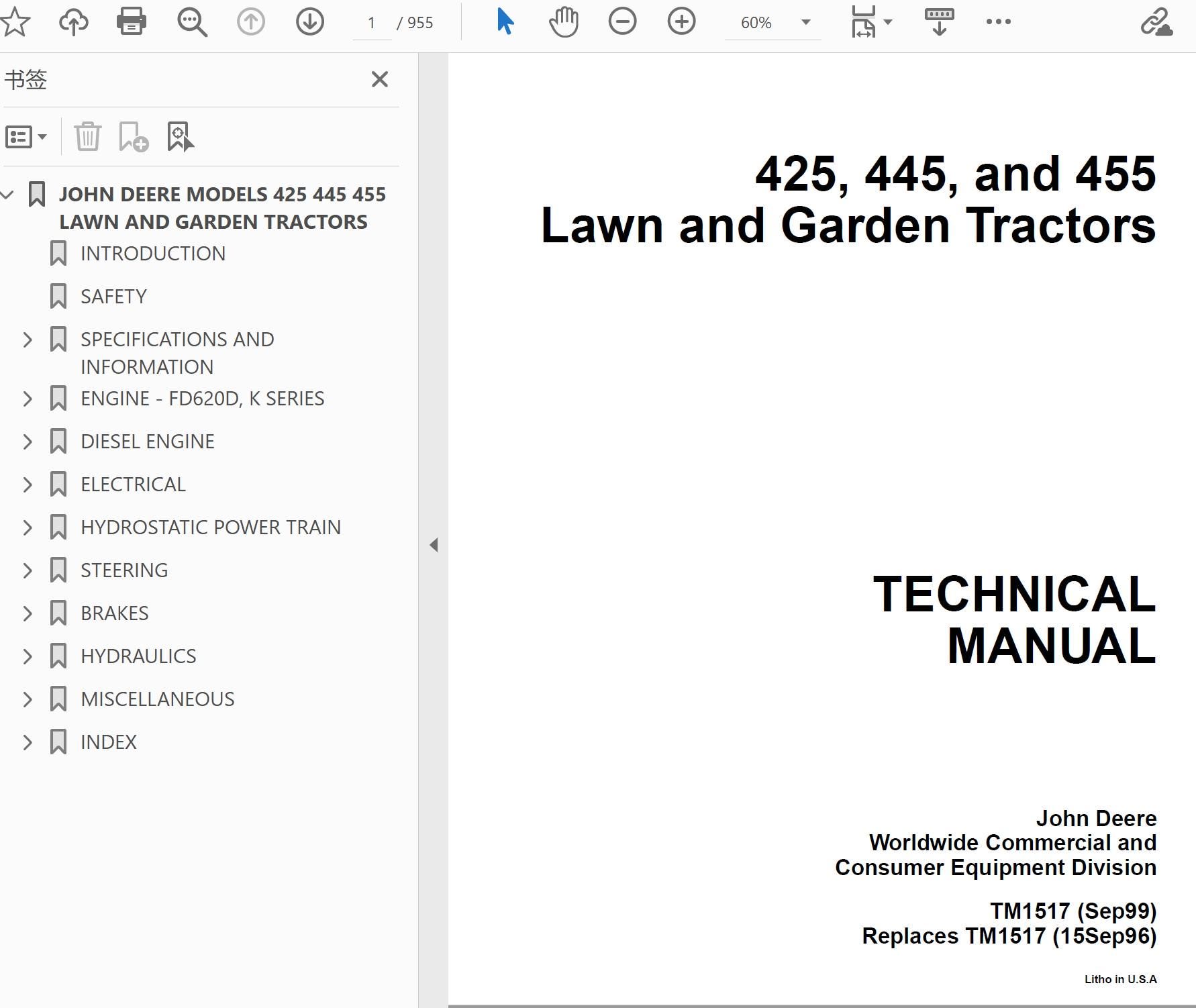
Task: Click the cloud upload icon
Action: pyautogui.click(x=74, y=22)
